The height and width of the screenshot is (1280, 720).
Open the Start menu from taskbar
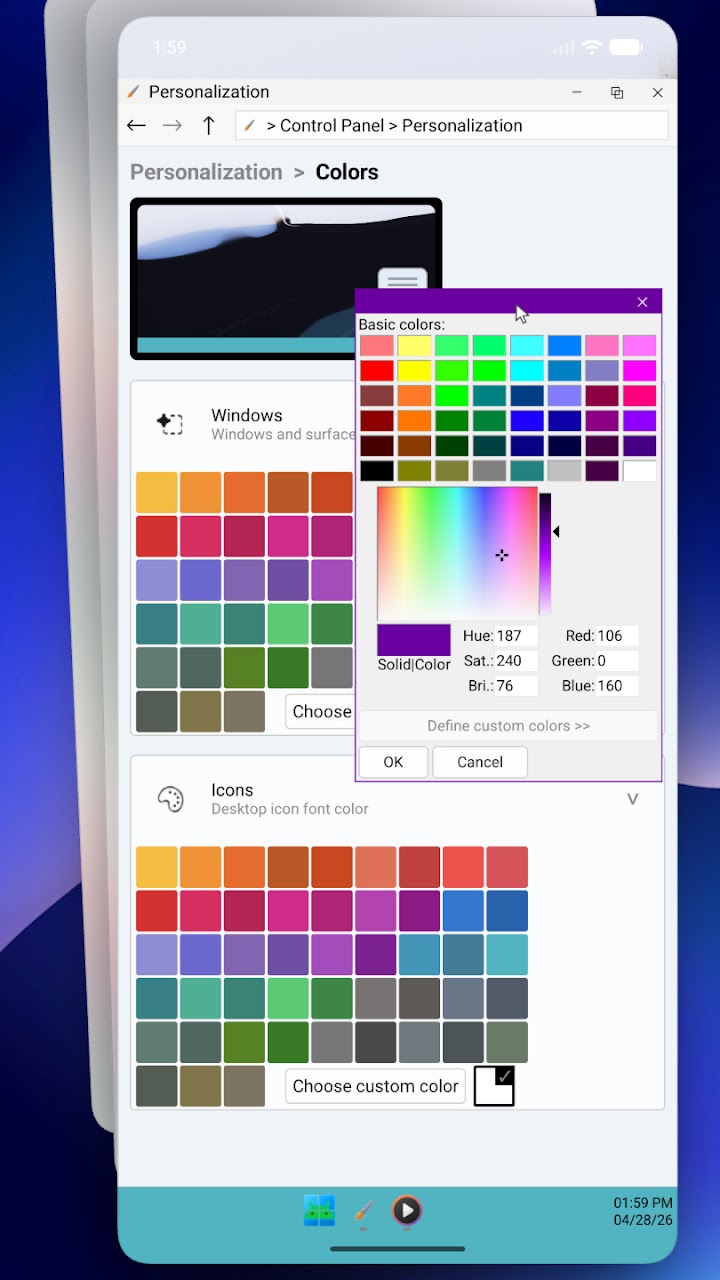[x=320, y=1211]
